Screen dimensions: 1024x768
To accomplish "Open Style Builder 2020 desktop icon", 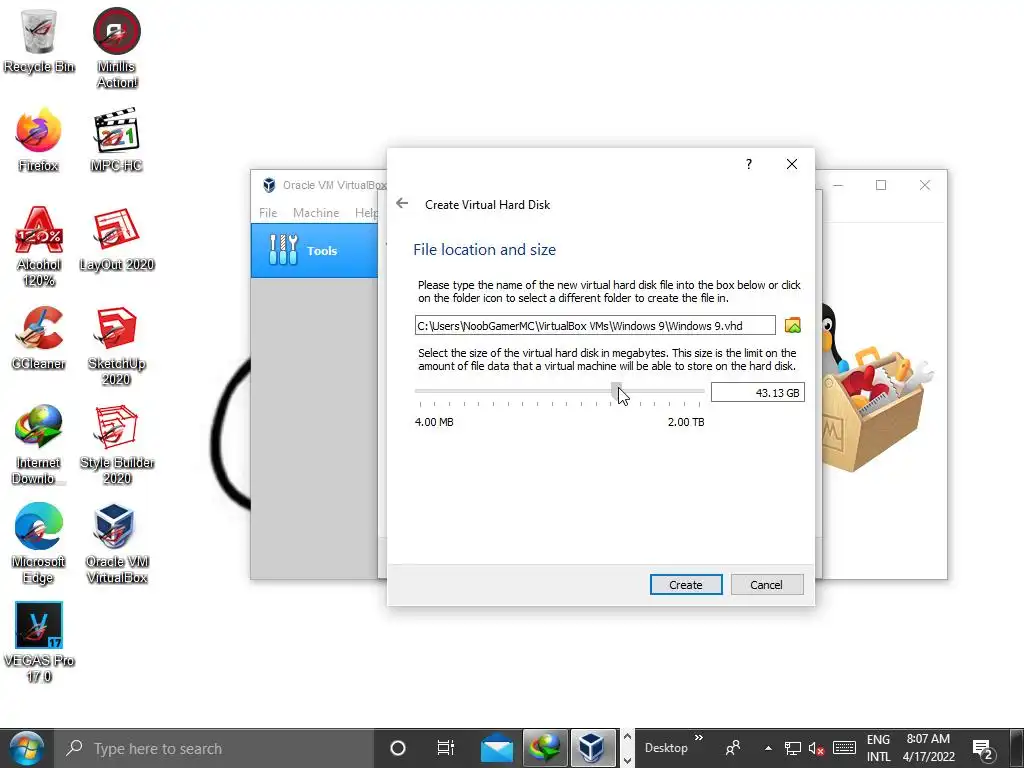I will pos(116,444).
